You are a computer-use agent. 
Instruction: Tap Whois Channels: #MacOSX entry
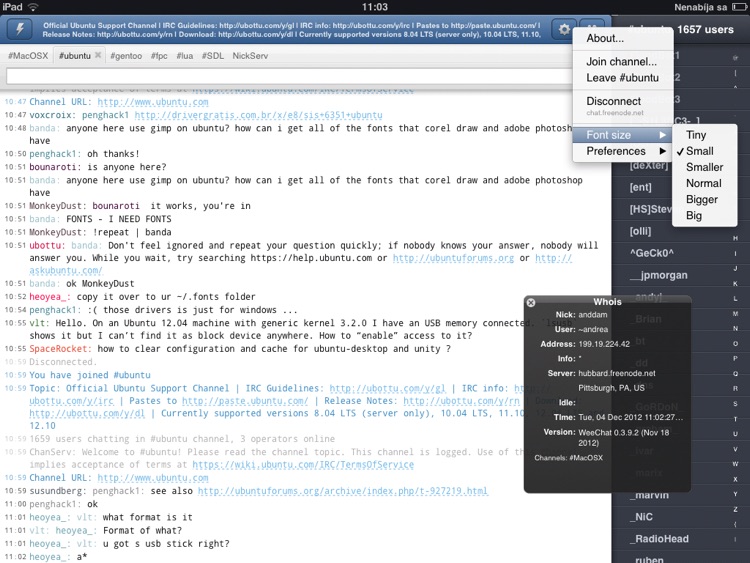pos(569,458)
